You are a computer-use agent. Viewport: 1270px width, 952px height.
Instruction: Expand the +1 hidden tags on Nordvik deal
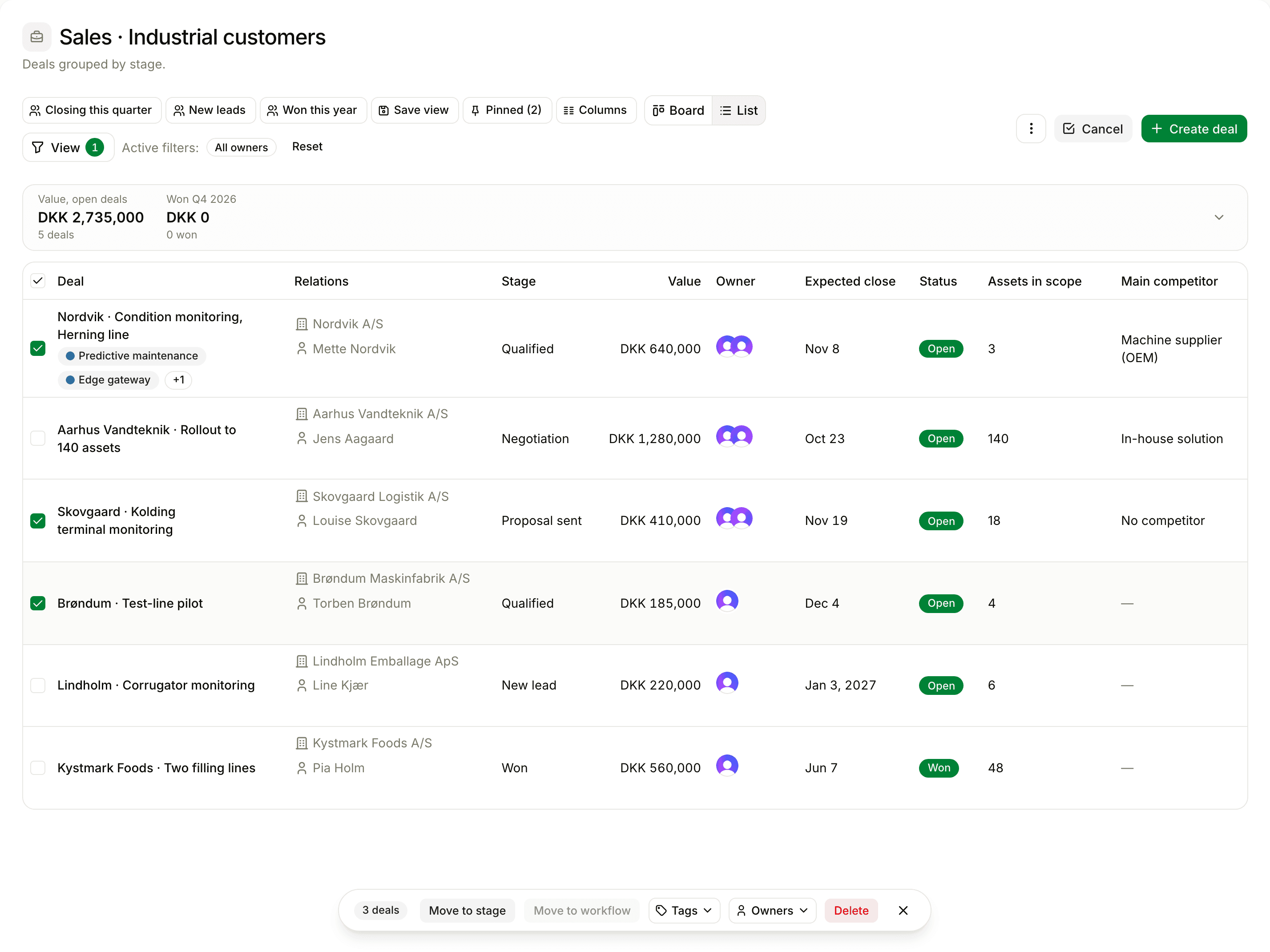point(178,380)
